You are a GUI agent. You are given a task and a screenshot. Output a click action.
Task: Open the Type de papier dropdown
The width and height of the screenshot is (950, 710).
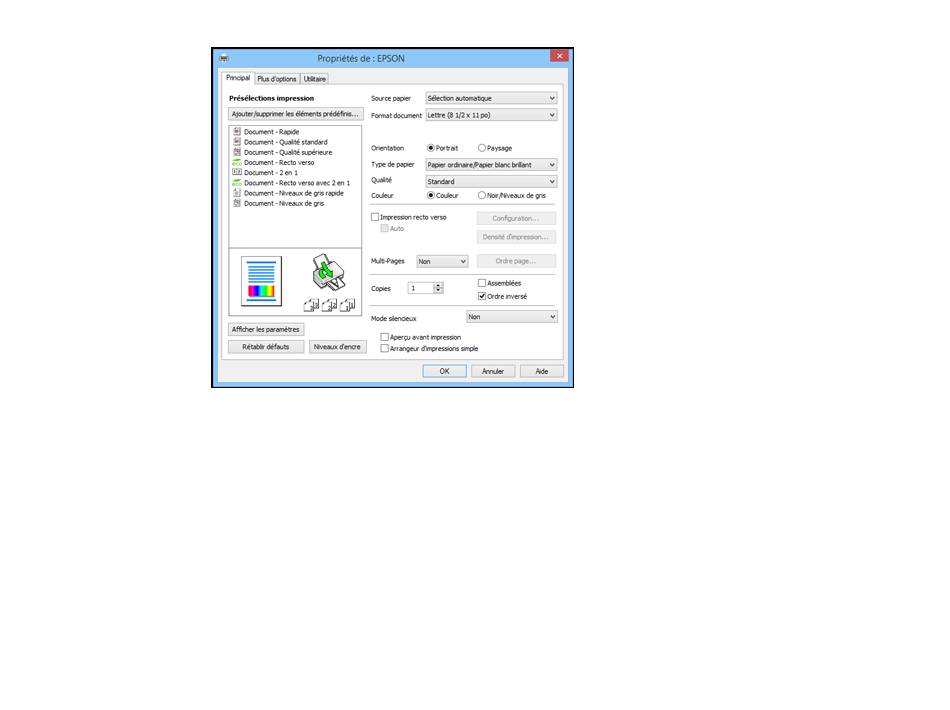pyautogui.click(x=491, y=164)
